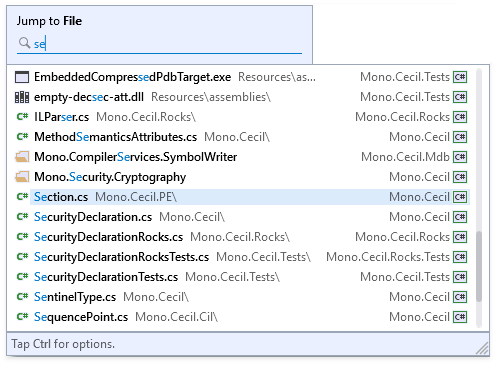
Task: Choose the SecurityDeclarationRocks.cs entry
Action: click(x=242, y=237)
